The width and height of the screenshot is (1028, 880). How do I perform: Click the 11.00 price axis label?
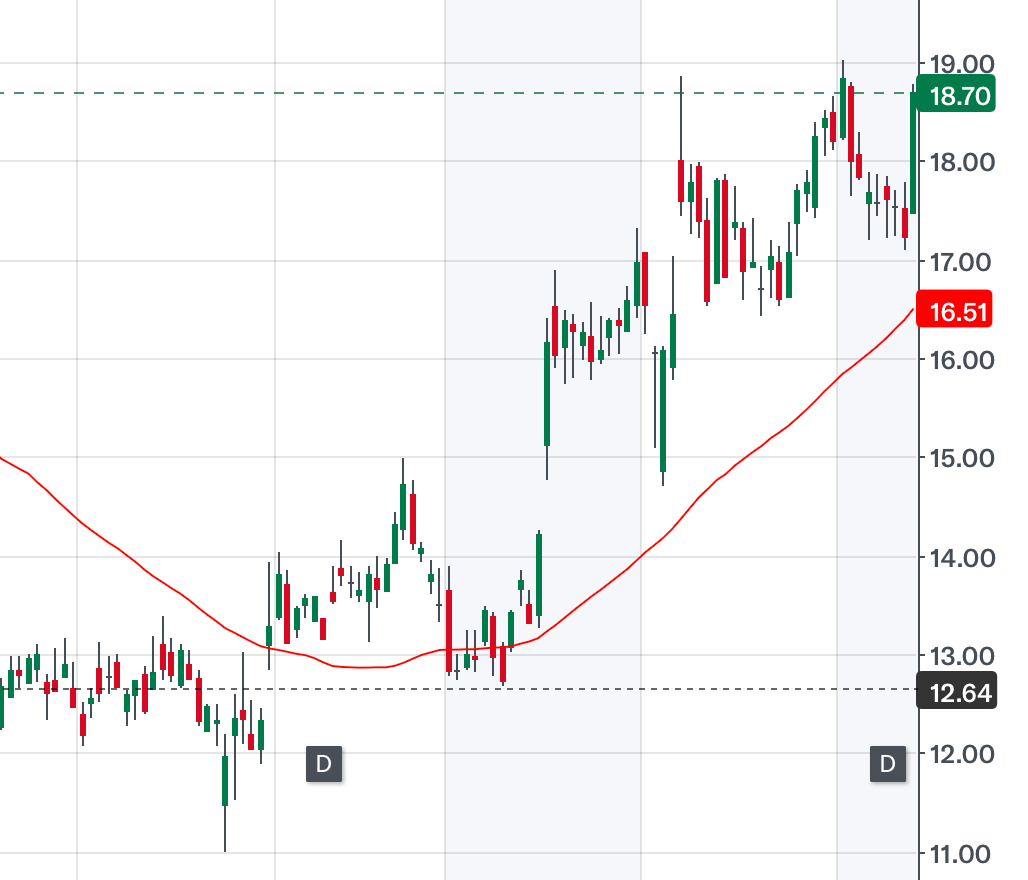point(960,854)
